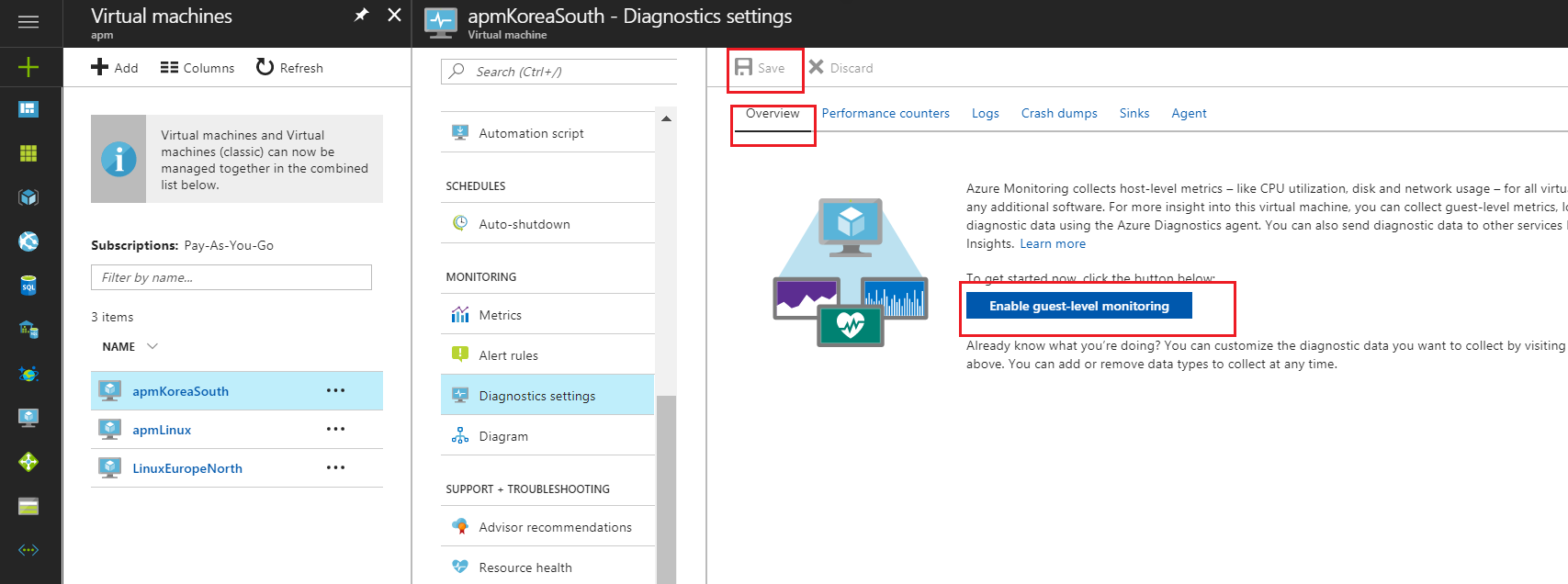Open Diagram menu item
The image size is (1568, 584).
point(547,436)
